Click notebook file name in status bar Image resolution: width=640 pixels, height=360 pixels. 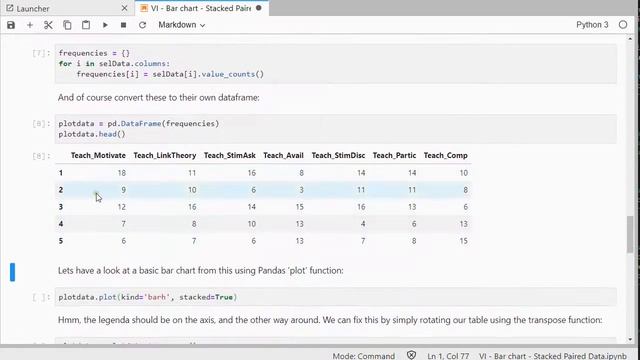pyautogui.click(x=553, y=356)
